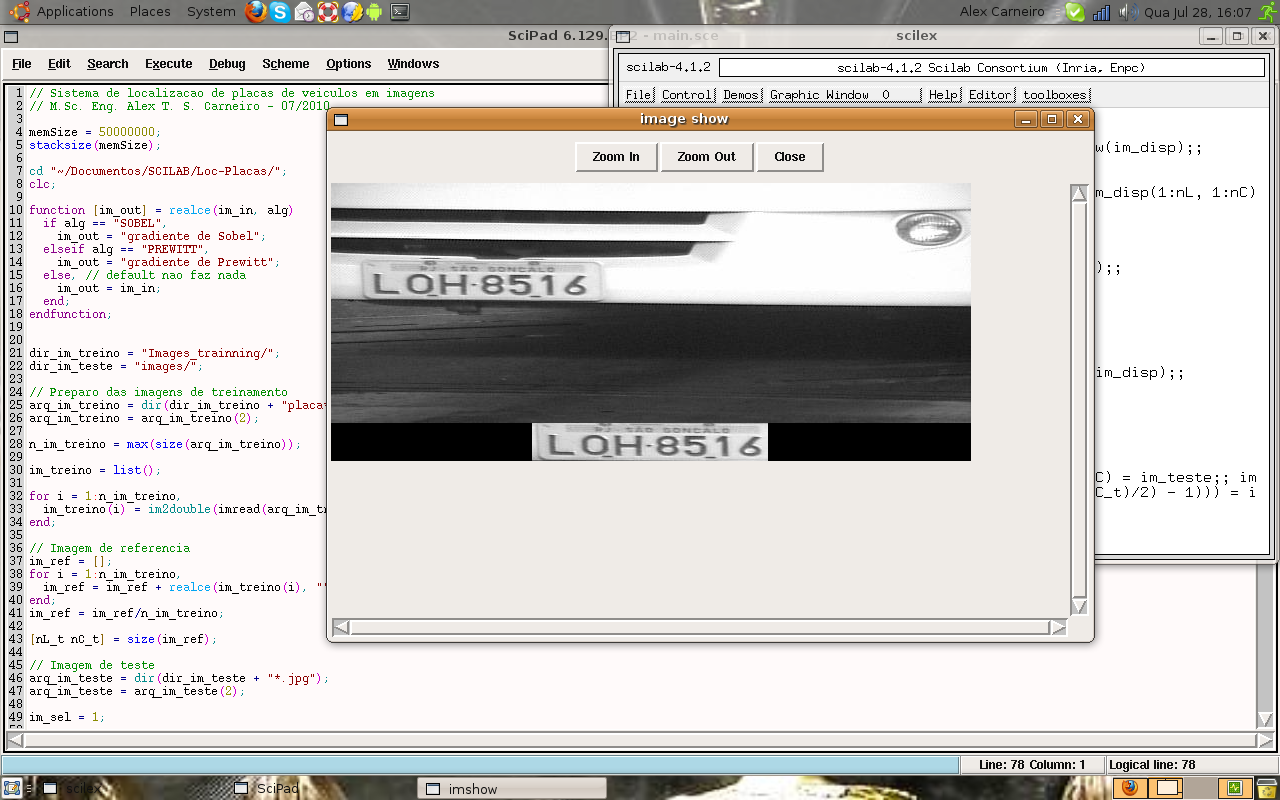Open the SeaMonkey browser from the top panel
Image resolution: width=1280 pixels, height=800 pixels.
(352, 12)
